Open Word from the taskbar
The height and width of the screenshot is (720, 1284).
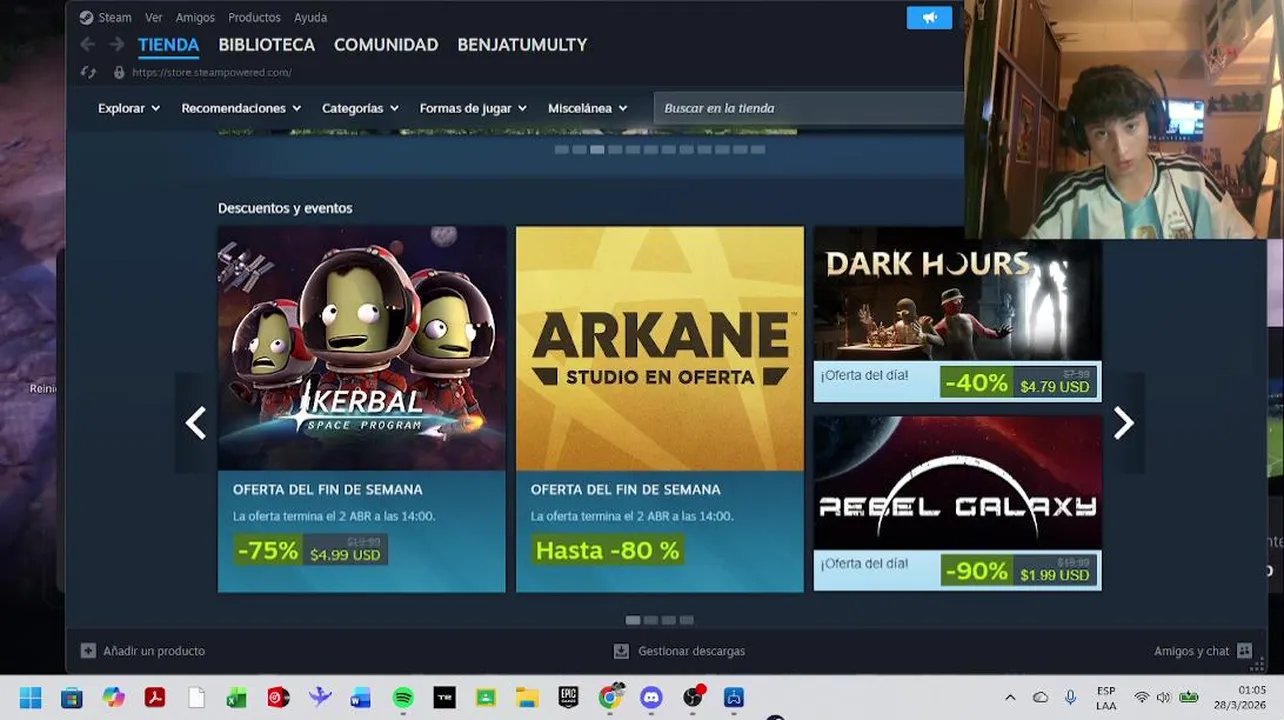click(x=361, y=698)
